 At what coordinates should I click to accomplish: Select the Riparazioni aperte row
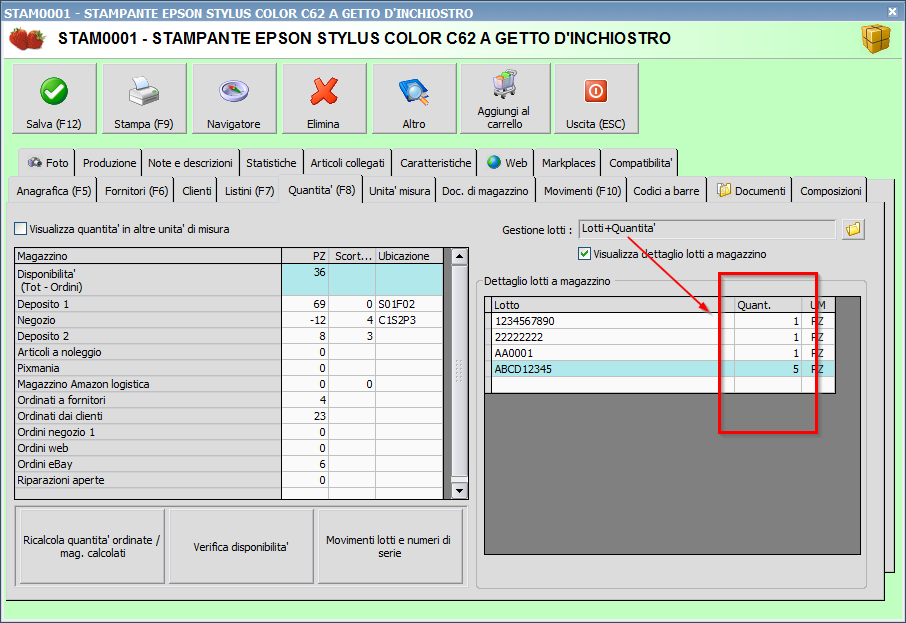click(x=229, y=480)
